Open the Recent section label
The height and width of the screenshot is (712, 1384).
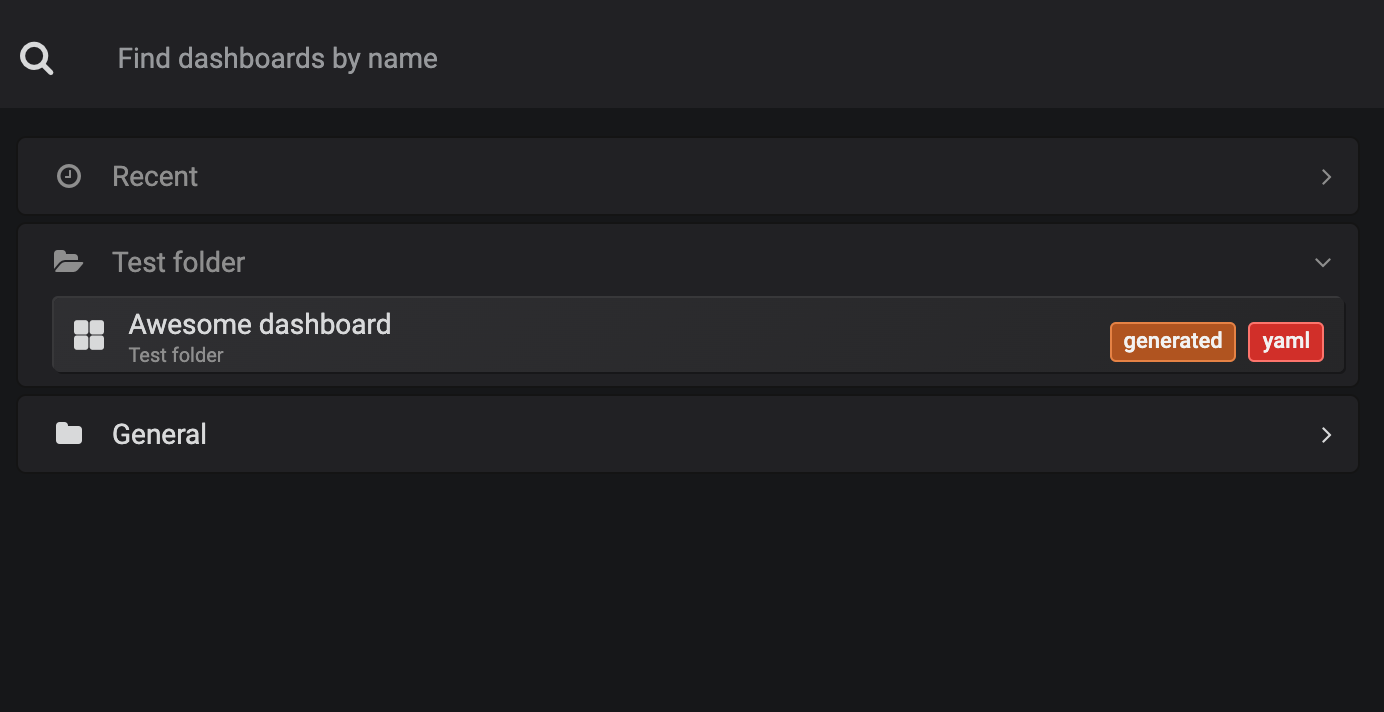click(x=155, y=177)
